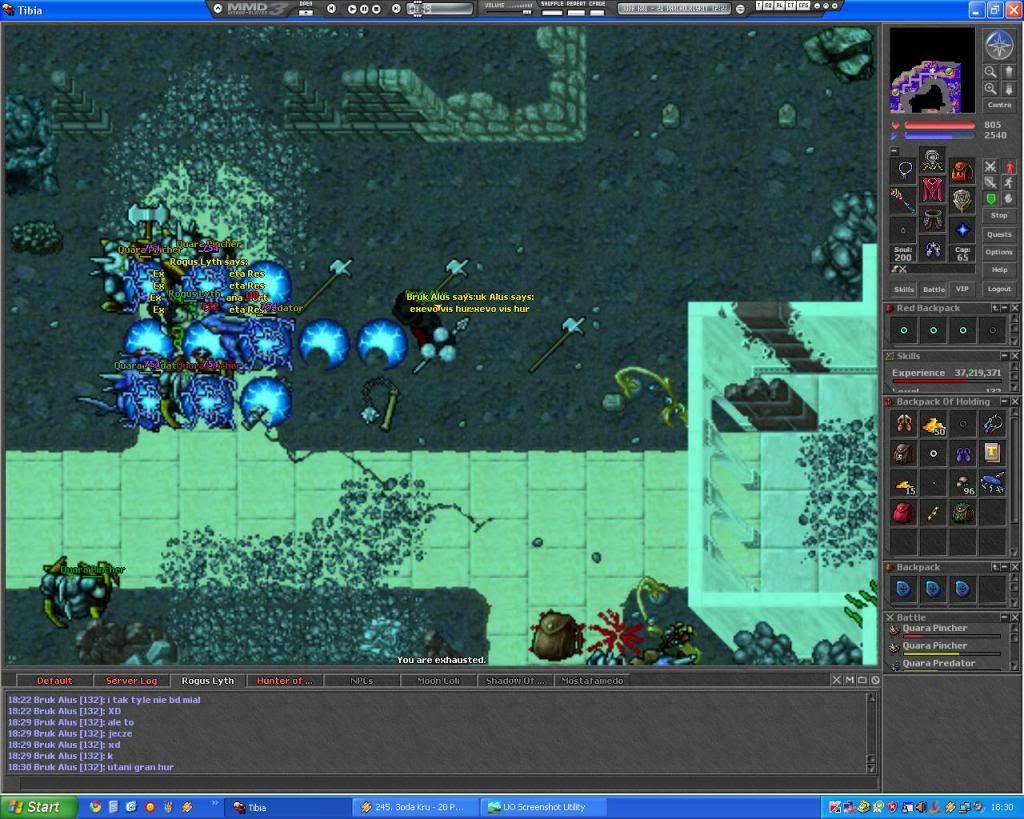Select the 96 mushrooms stack
1024x819 pixels.
tap(963, 484)
